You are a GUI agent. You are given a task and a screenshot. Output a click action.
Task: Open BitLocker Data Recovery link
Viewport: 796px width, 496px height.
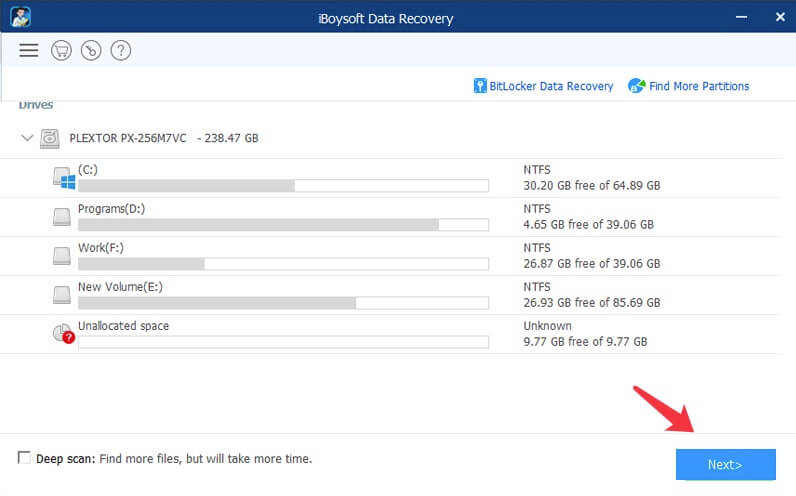tap(551, 86)
